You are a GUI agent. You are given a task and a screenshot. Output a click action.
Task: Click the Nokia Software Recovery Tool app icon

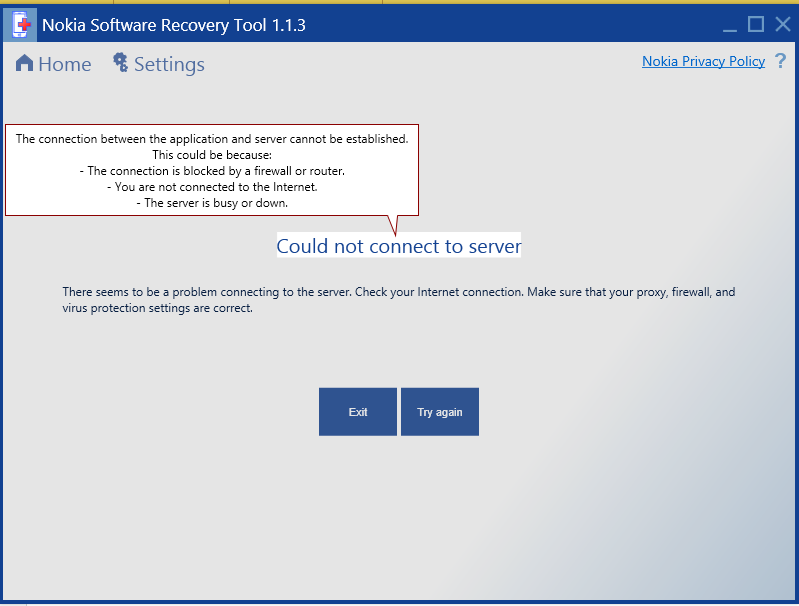pyautogui.click(x=20, y=24)
